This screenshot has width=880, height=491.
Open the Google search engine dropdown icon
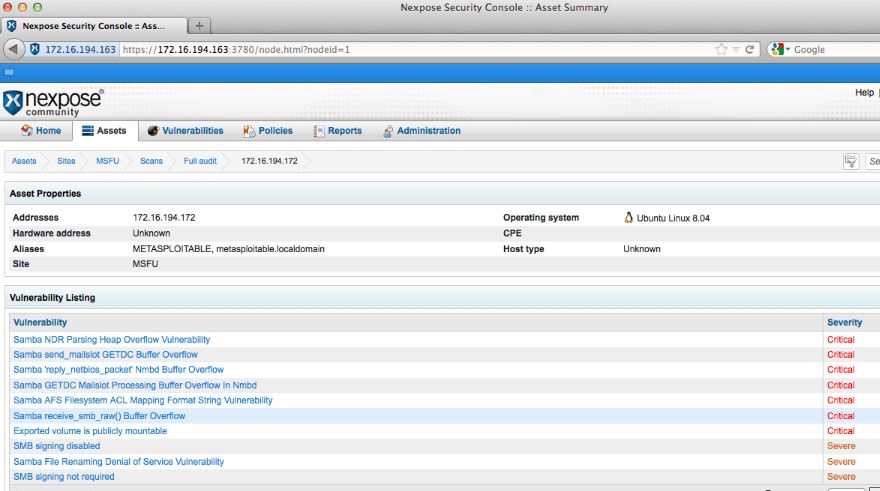point(780,49)
